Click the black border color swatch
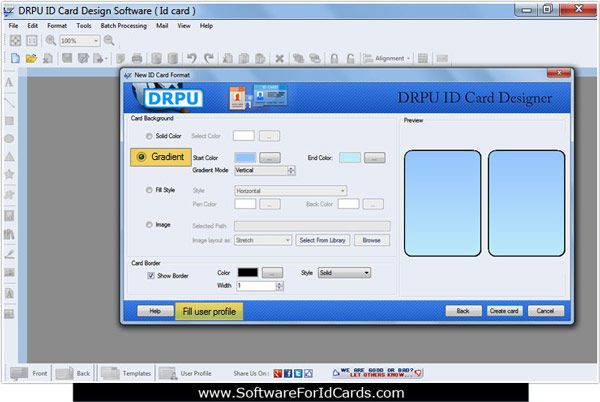The width and height of the screenshot is (600, 402). click(248, 272)
